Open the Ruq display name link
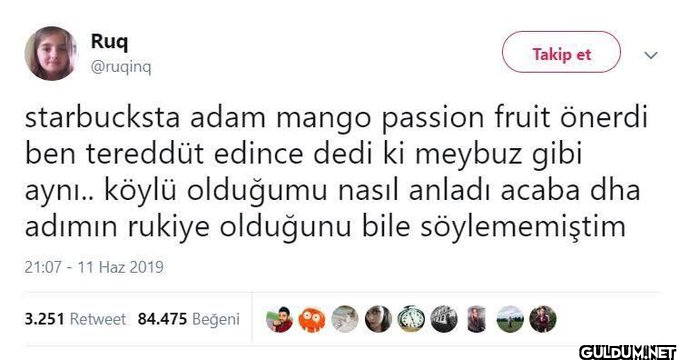This screenshot has width=680, height=360. coord(109,43)
